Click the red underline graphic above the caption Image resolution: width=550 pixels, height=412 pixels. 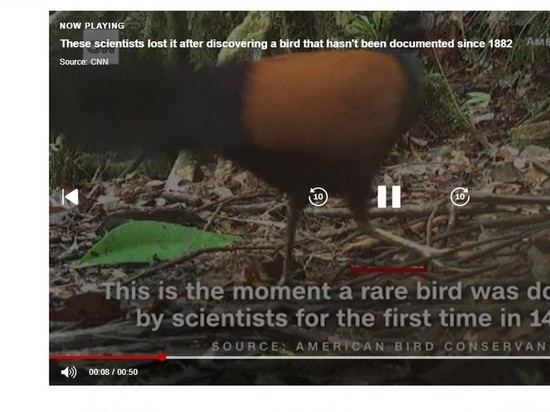point(389,269)
